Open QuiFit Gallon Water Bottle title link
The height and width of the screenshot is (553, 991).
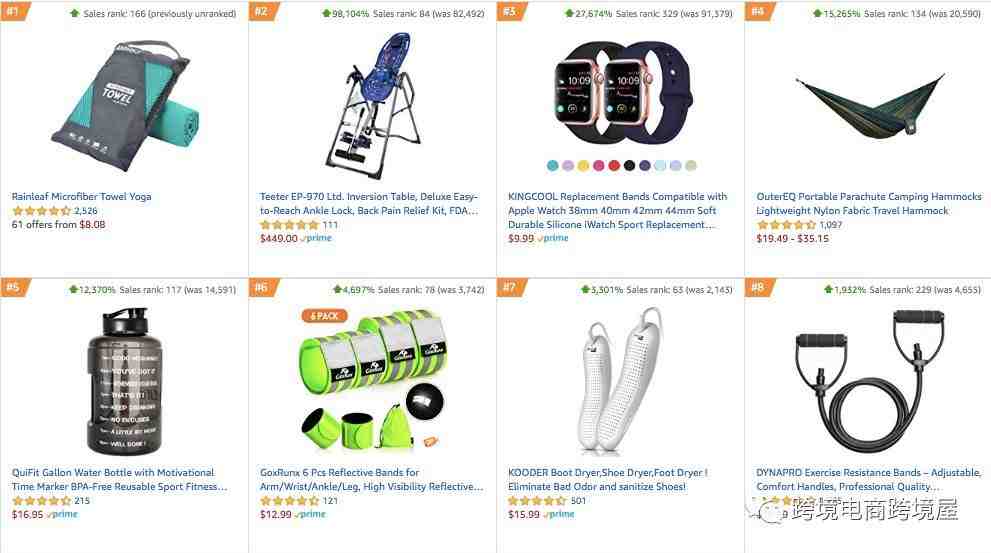point(119,479)
